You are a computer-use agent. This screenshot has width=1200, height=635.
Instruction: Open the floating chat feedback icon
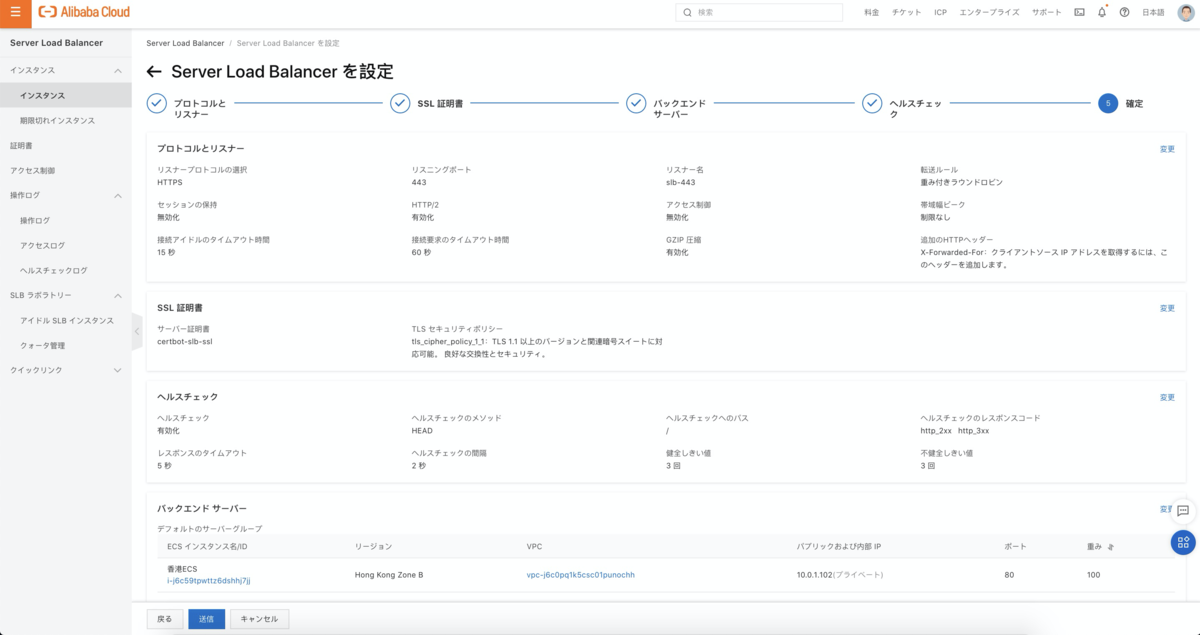(1183, 510)
